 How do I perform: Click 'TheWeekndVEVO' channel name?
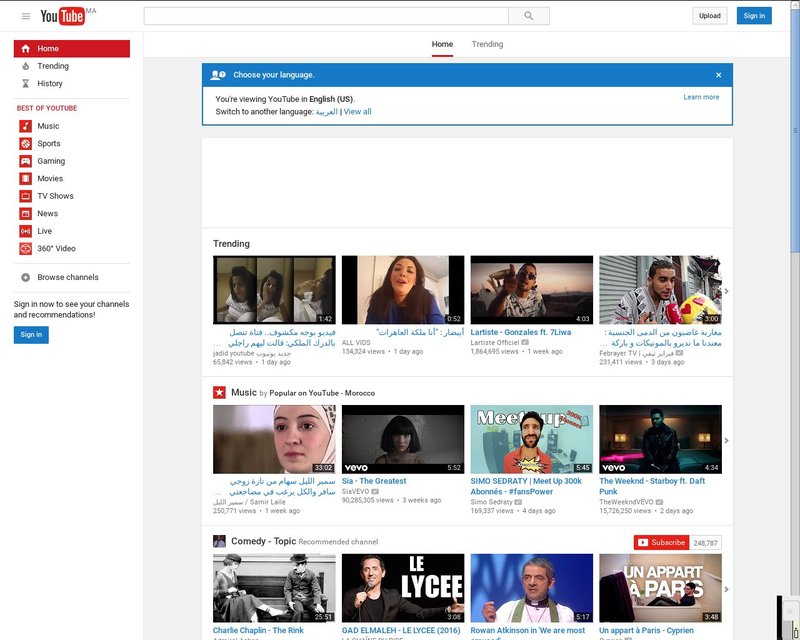(626, 502)
